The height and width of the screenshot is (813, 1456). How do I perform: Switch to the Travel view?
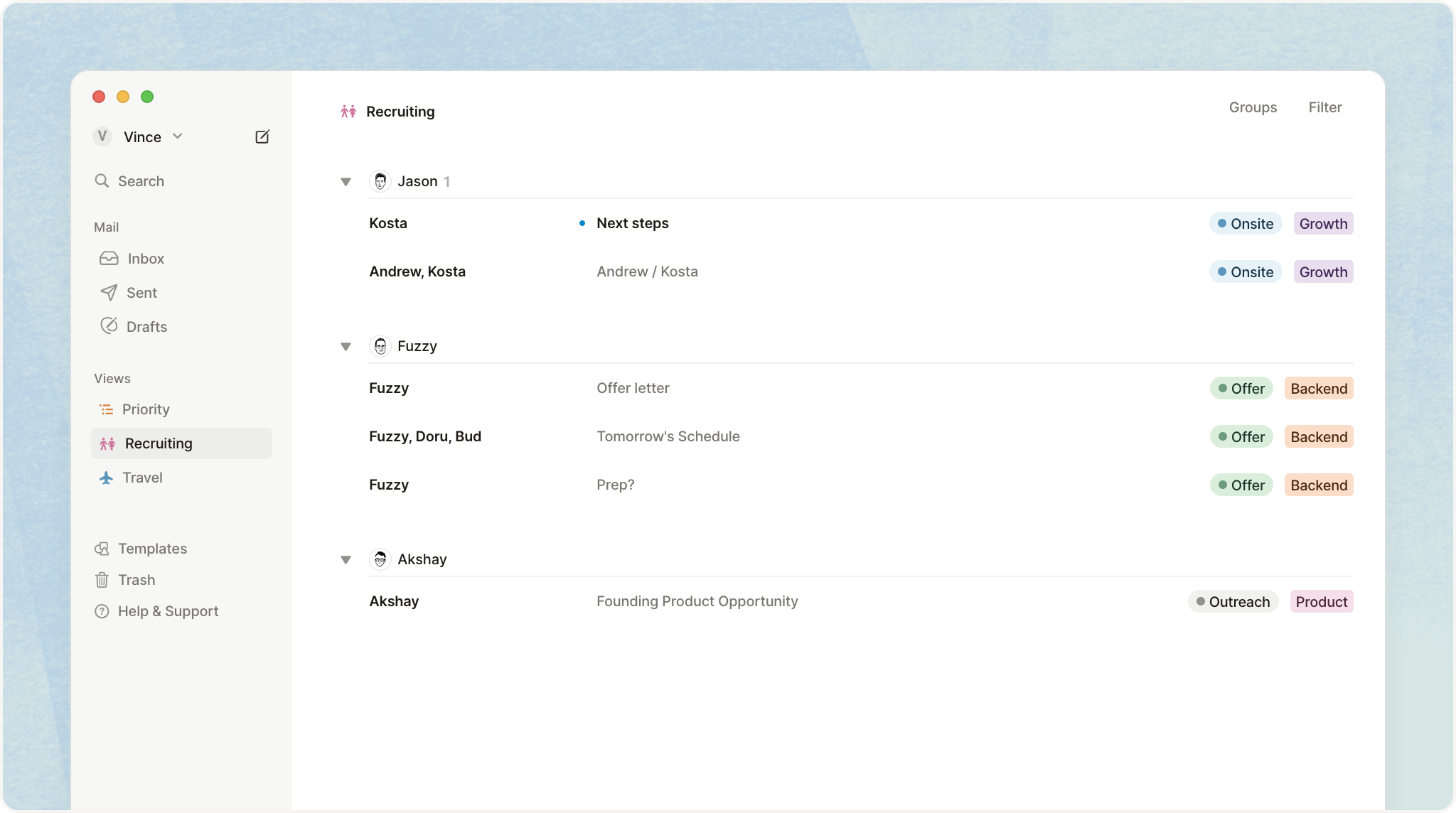tap(181, 478)
